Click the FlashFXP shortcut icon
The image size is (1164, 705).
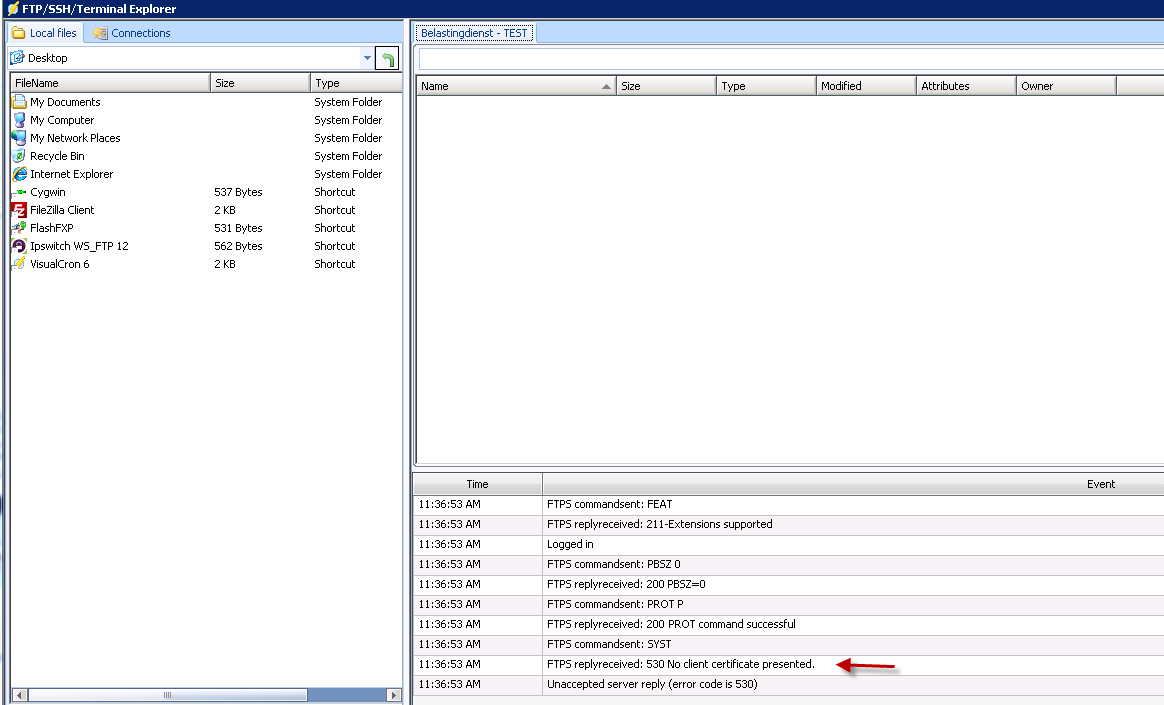click(19, 228)
